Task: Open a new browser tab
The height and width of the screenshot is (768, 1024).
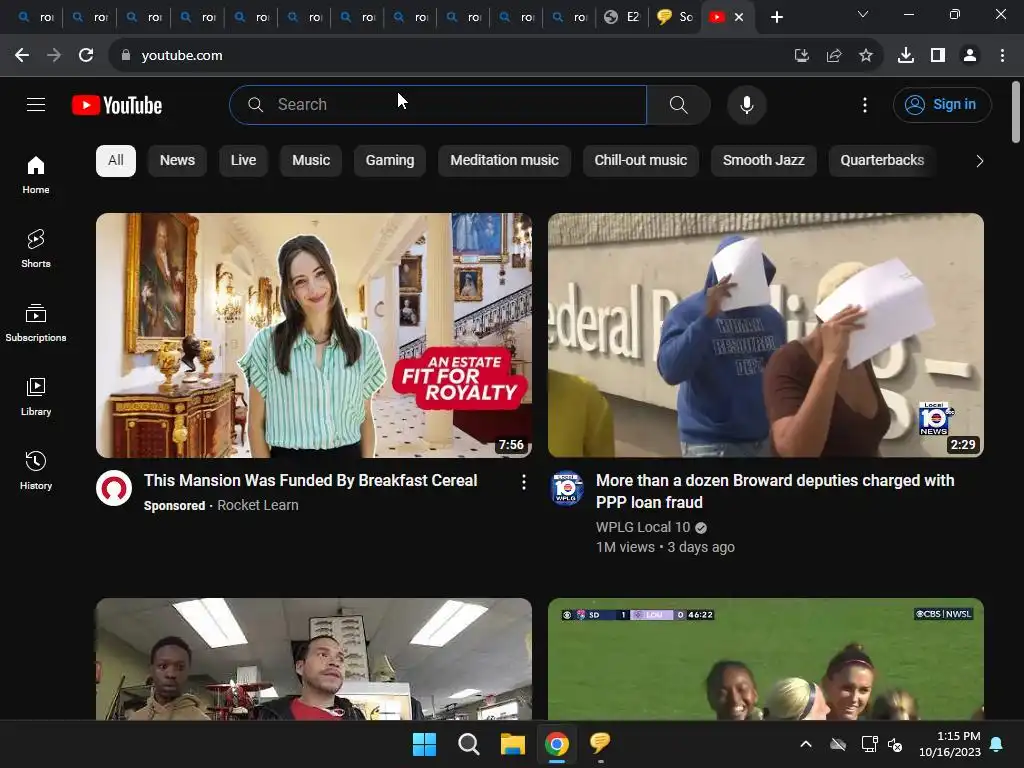Action: pyautogui.click(x=776, y=17)
